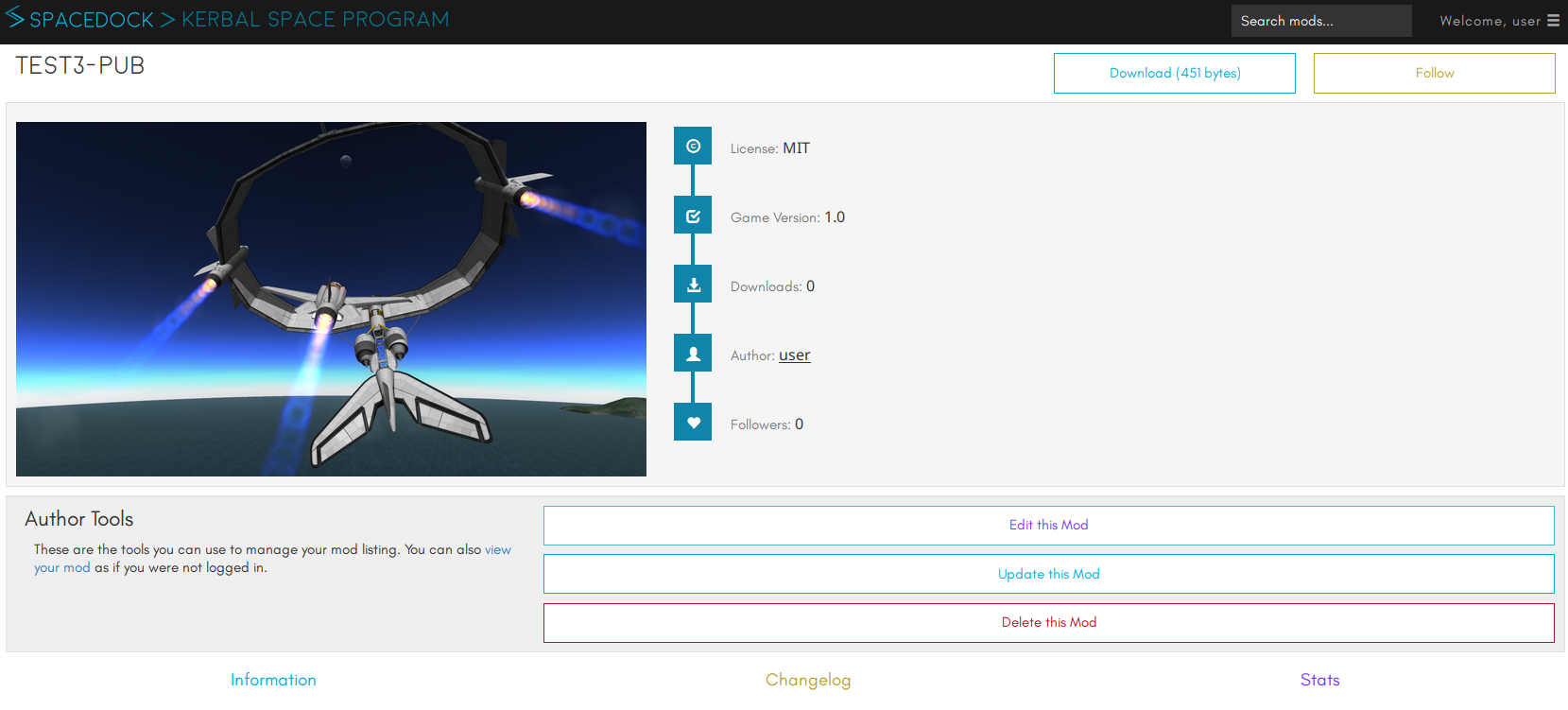Screen dimensions: 1568x710
Task: Focus the Search mods field
Action: [1321, 21]
